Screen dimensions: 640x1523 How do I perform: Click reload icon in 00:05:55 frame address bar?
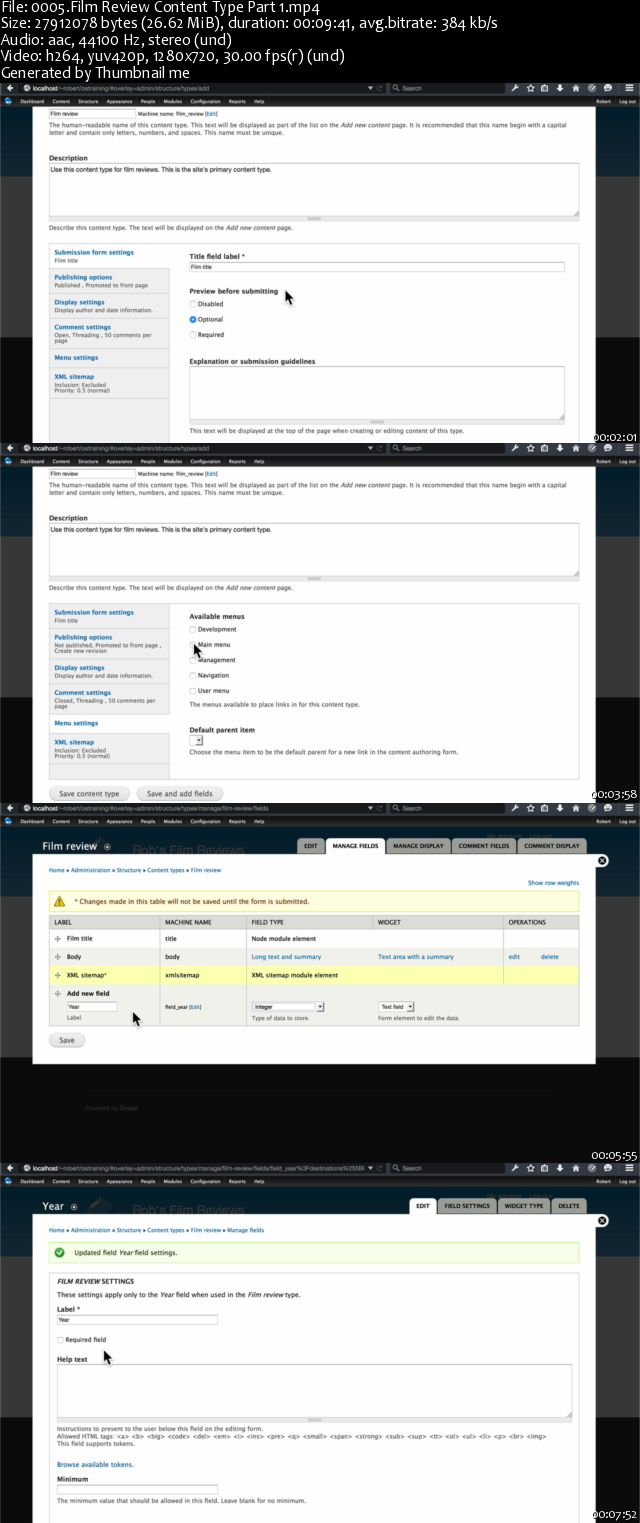[x=380, y=808]
